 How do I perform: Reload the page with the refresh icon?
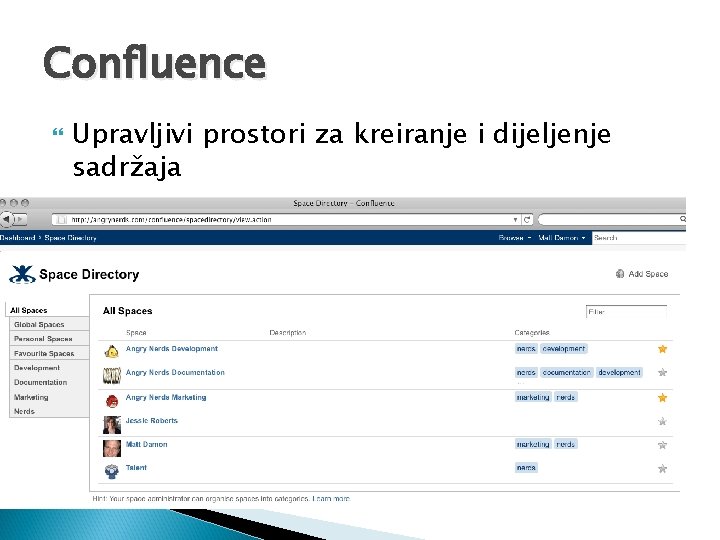tap(527, 219)
